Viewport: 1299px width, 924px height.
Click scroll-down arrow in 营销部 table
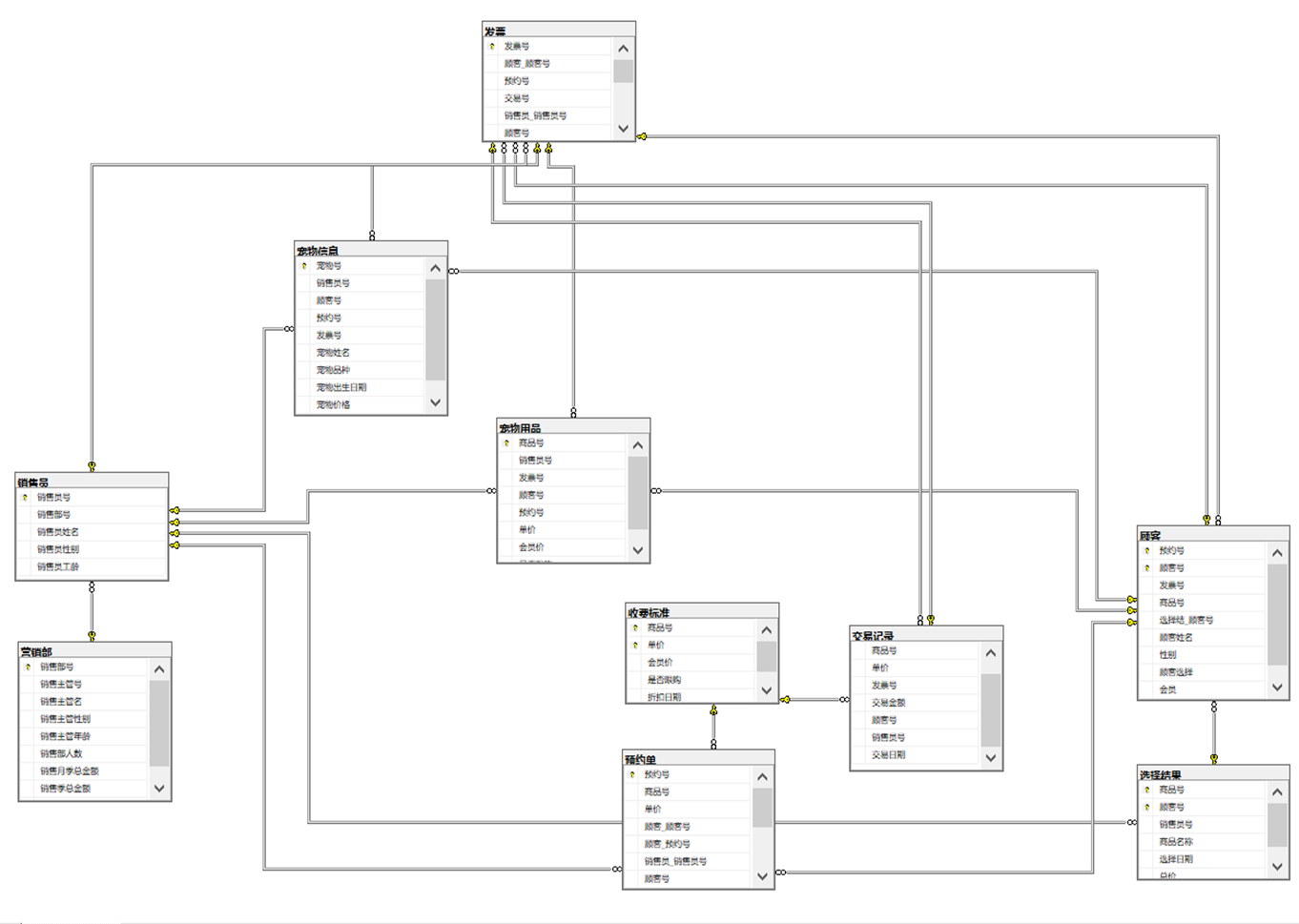(x=159, y=789)
